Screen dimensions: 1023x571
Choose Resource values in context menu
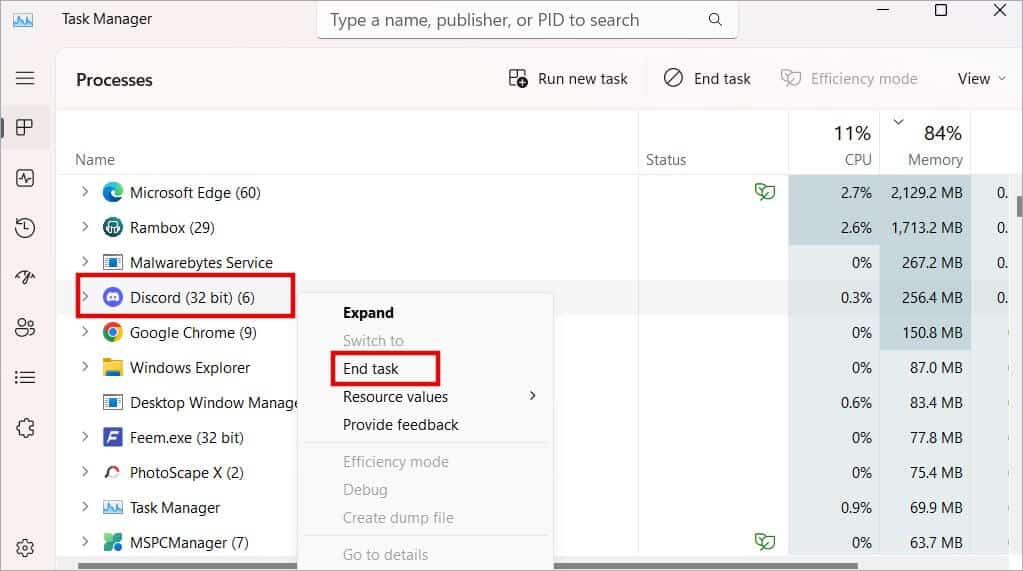[395, 397]
